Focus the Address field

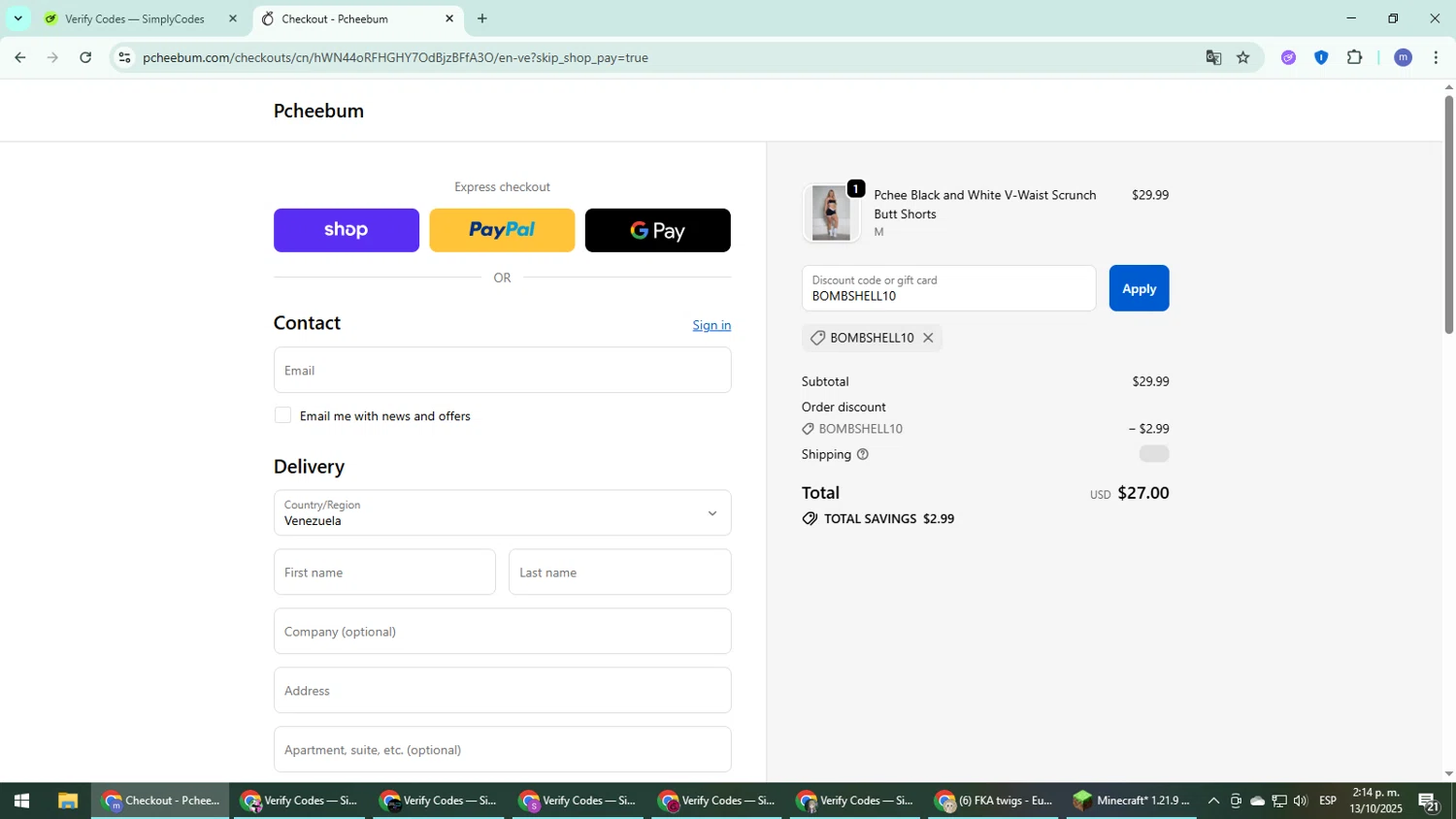pyautogui.click(x=502, y=690)
